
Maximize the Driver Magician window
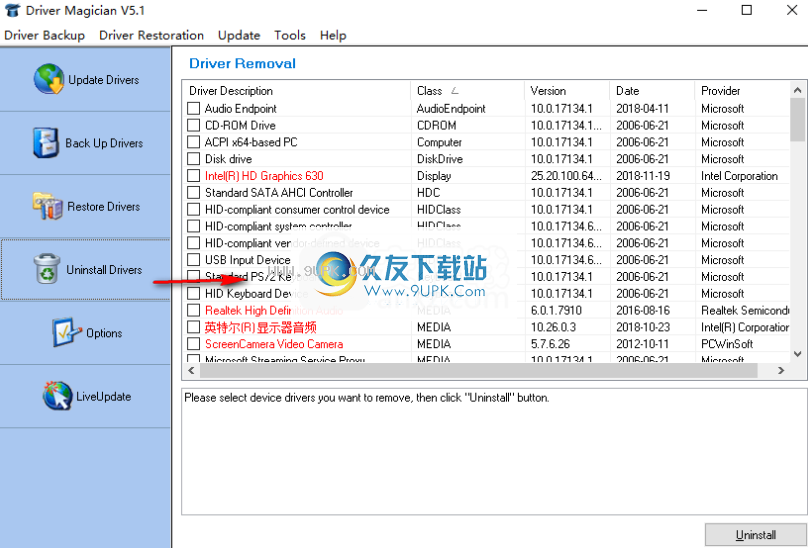746,10
